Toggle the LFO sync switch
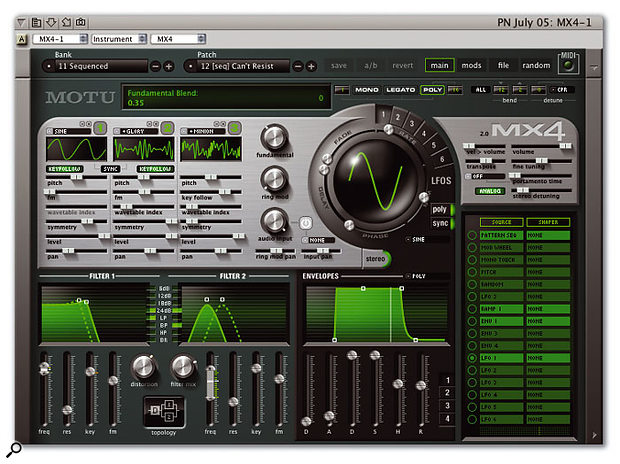 [442, 223]
